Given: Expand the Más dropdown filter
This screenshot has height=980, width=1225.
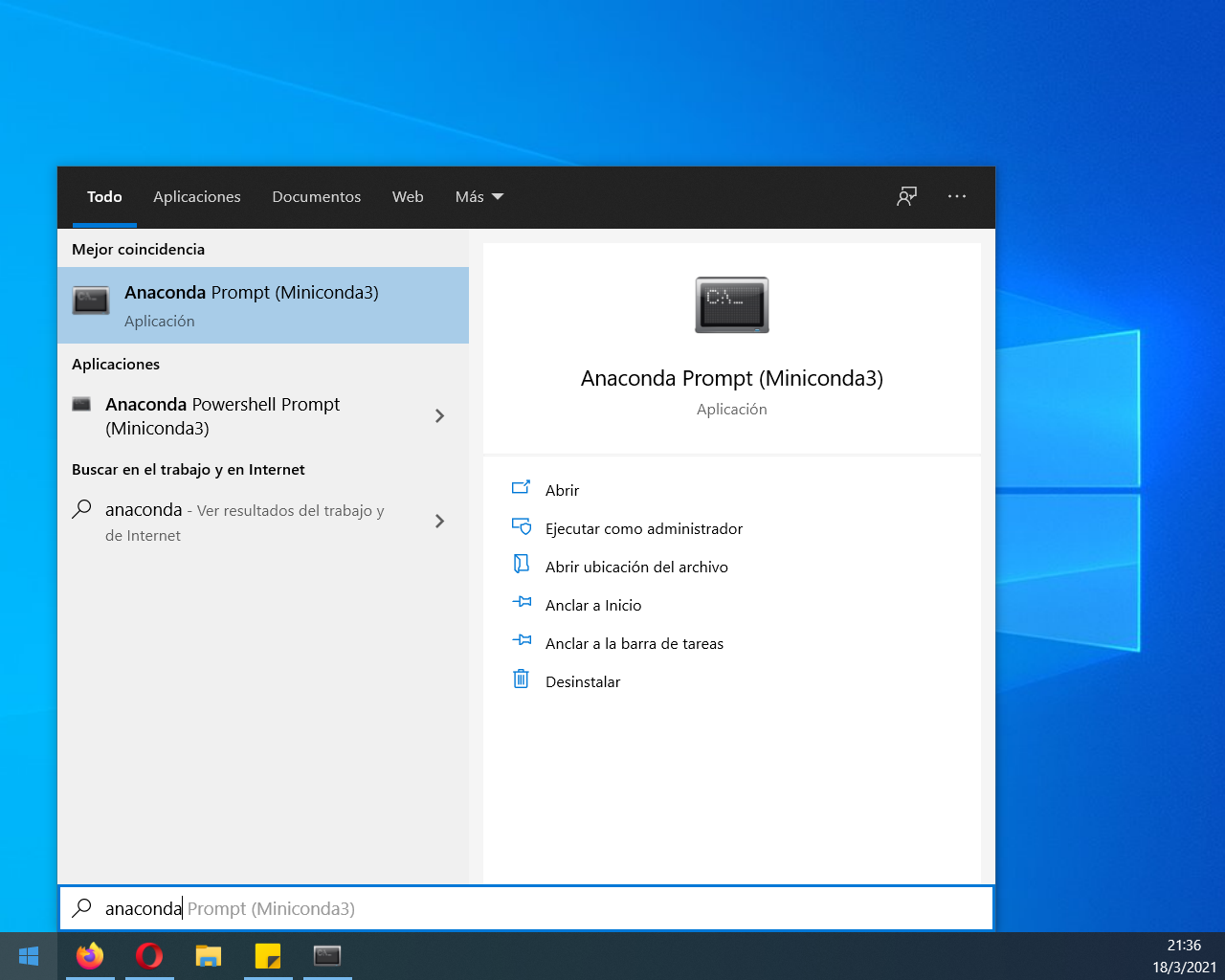Looking at the screenshot, I should pyautogui.click(x=479, y=196).
